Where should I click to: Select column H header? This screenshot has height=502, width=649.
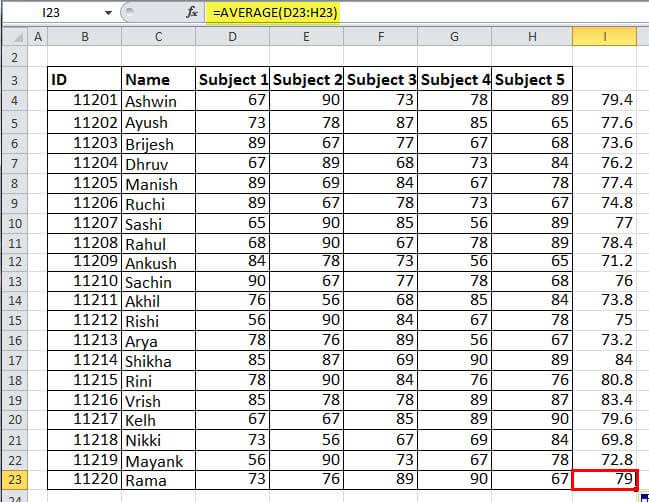click(532, 37)
